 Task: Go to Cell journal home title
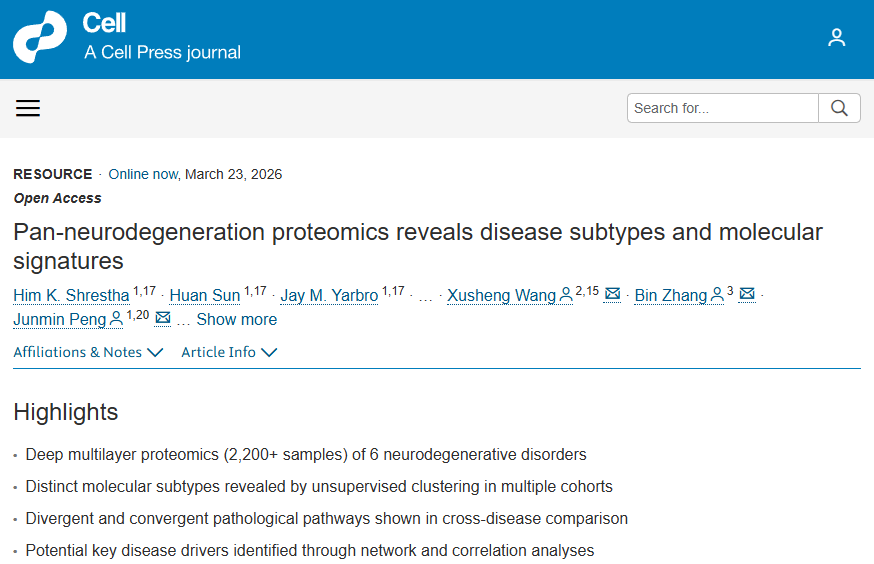point(104,23)
